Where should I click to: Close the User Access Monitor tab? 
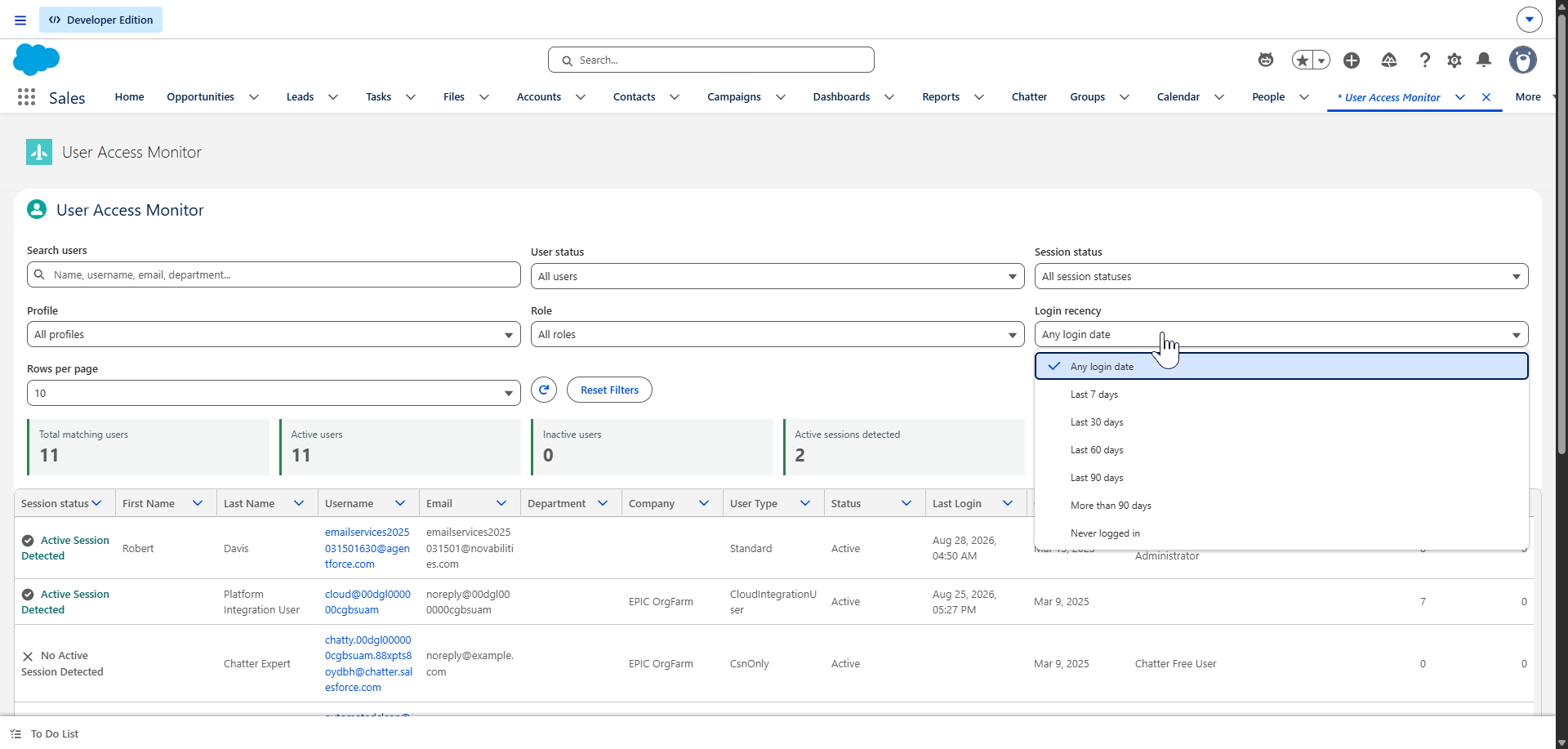[x=1486, y=97]
